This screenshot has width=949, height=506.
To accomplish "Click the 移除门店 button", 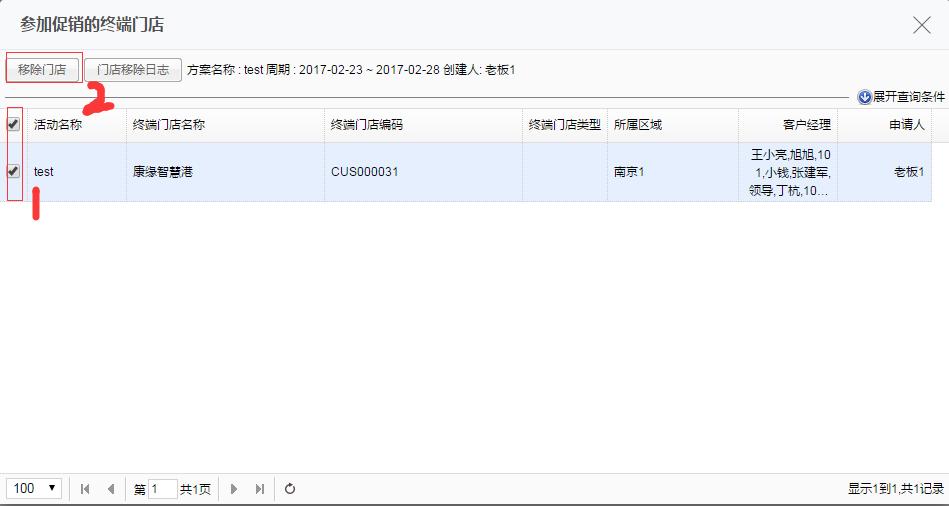I will pos(42,70).
